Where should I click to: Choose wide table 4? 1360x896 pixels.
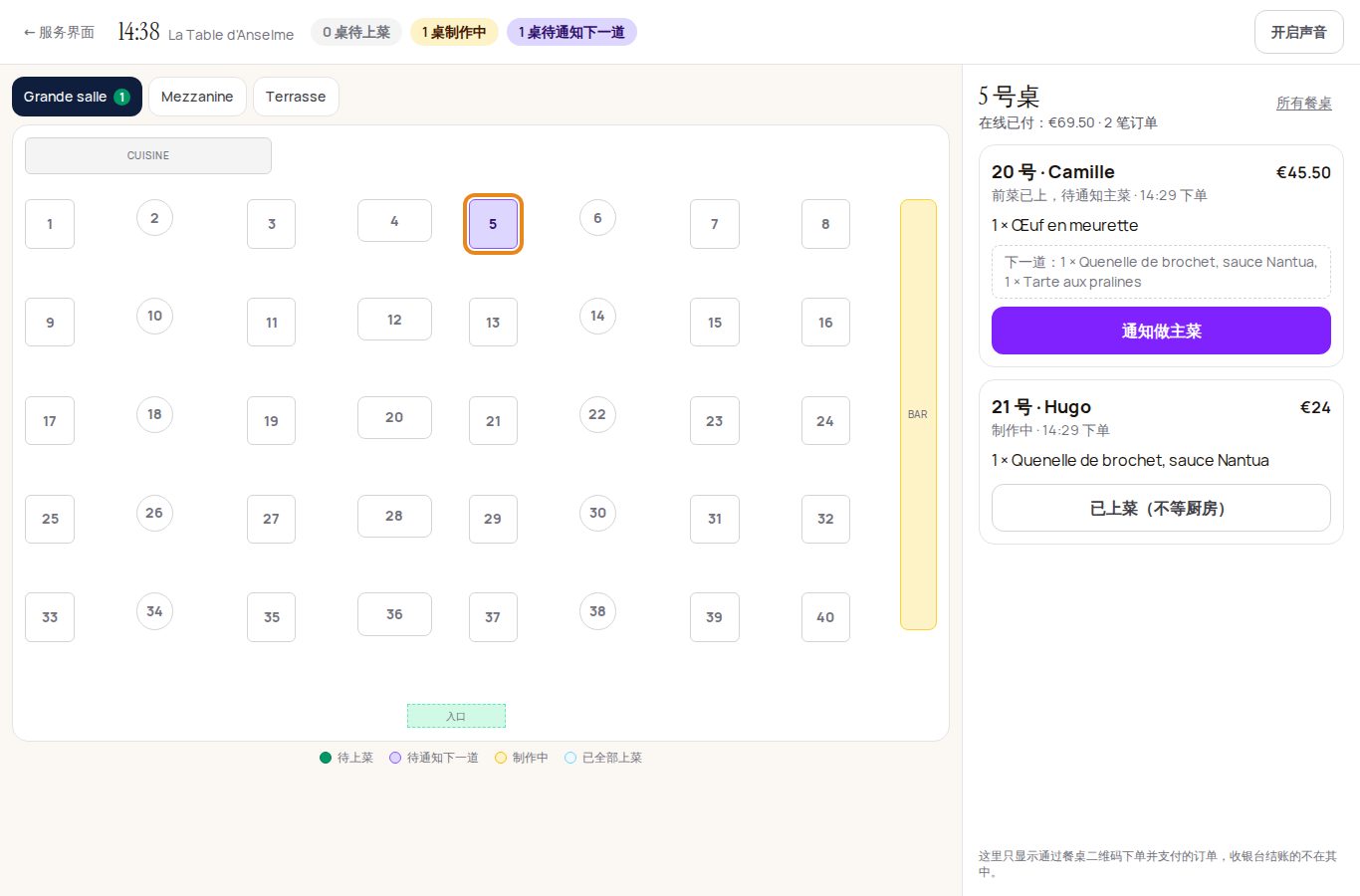394,220
